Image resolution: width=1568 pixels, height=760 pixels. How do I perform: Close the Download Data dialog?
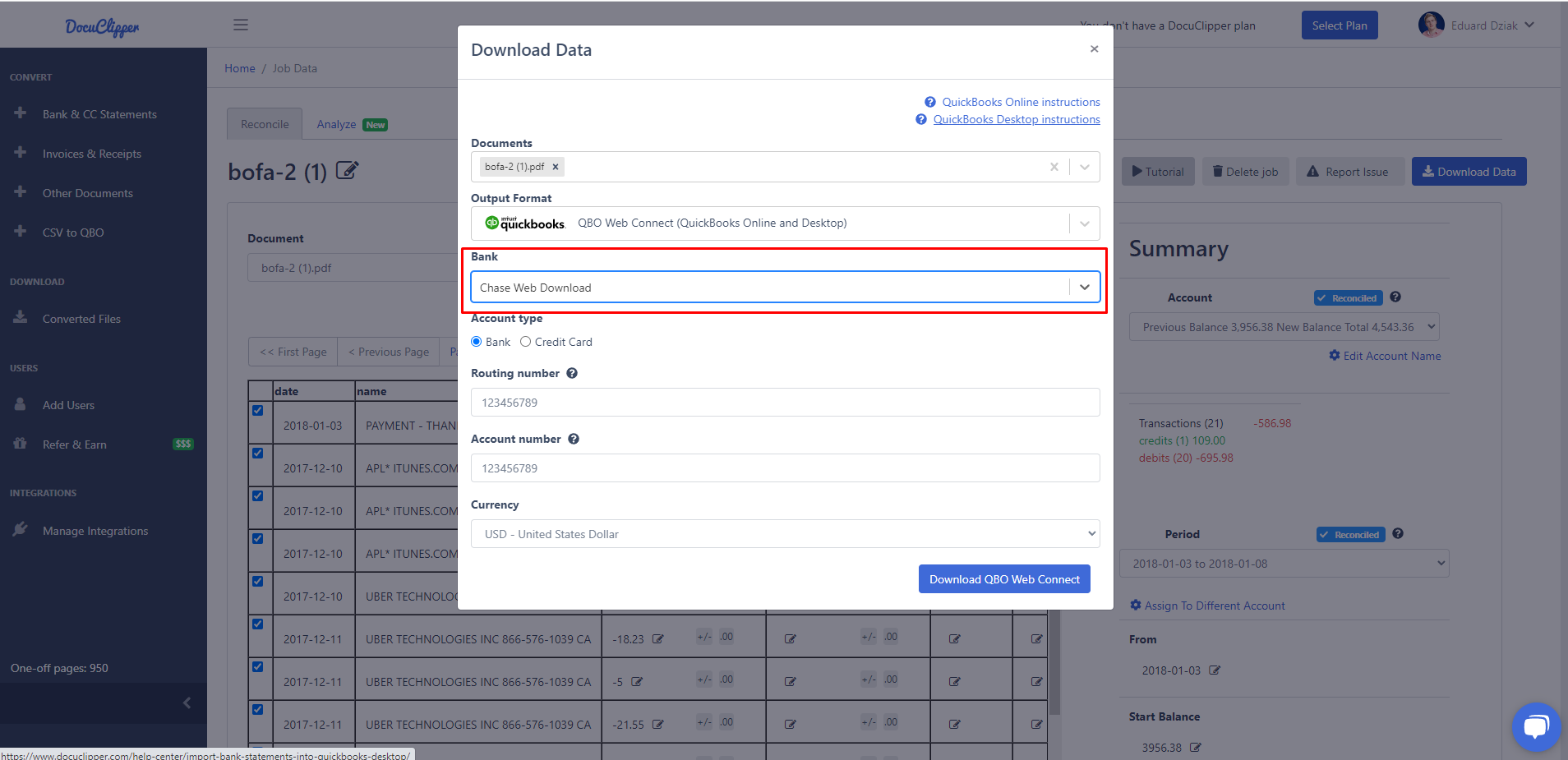click(1094, 49)
